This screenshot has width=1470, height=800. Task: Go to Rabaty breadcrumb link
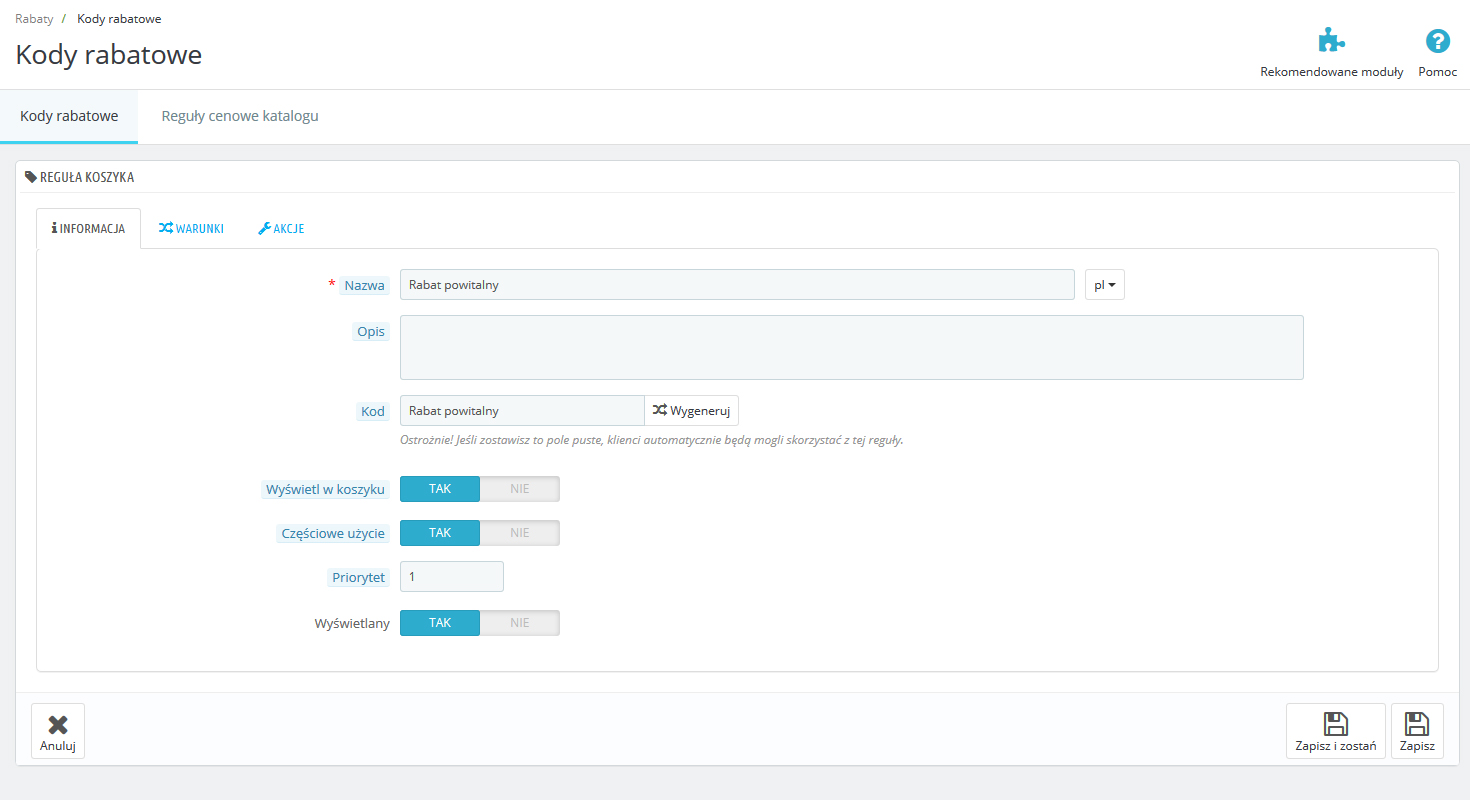point(34,19)
